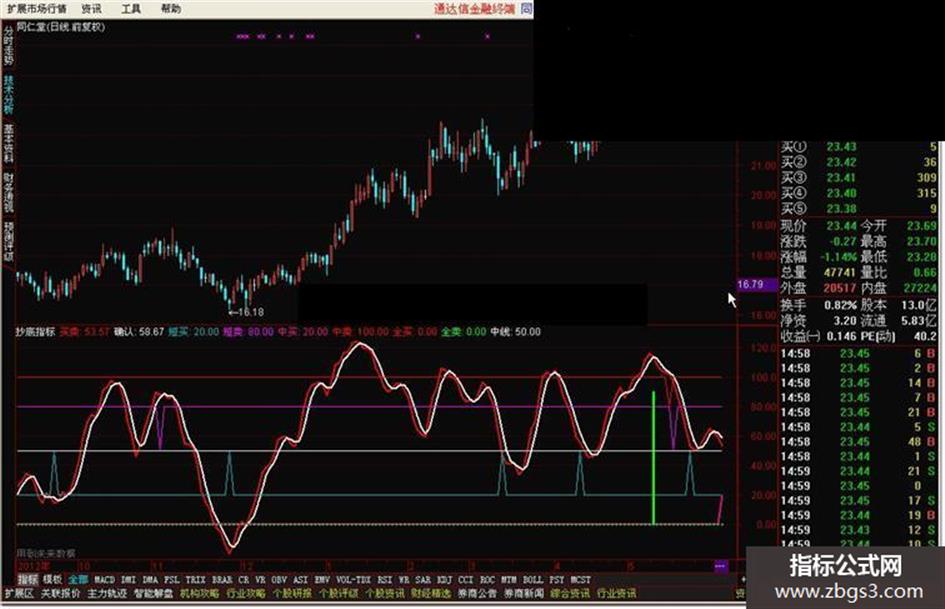Select the 分时走势 sidebar tab

coord(8,46)
